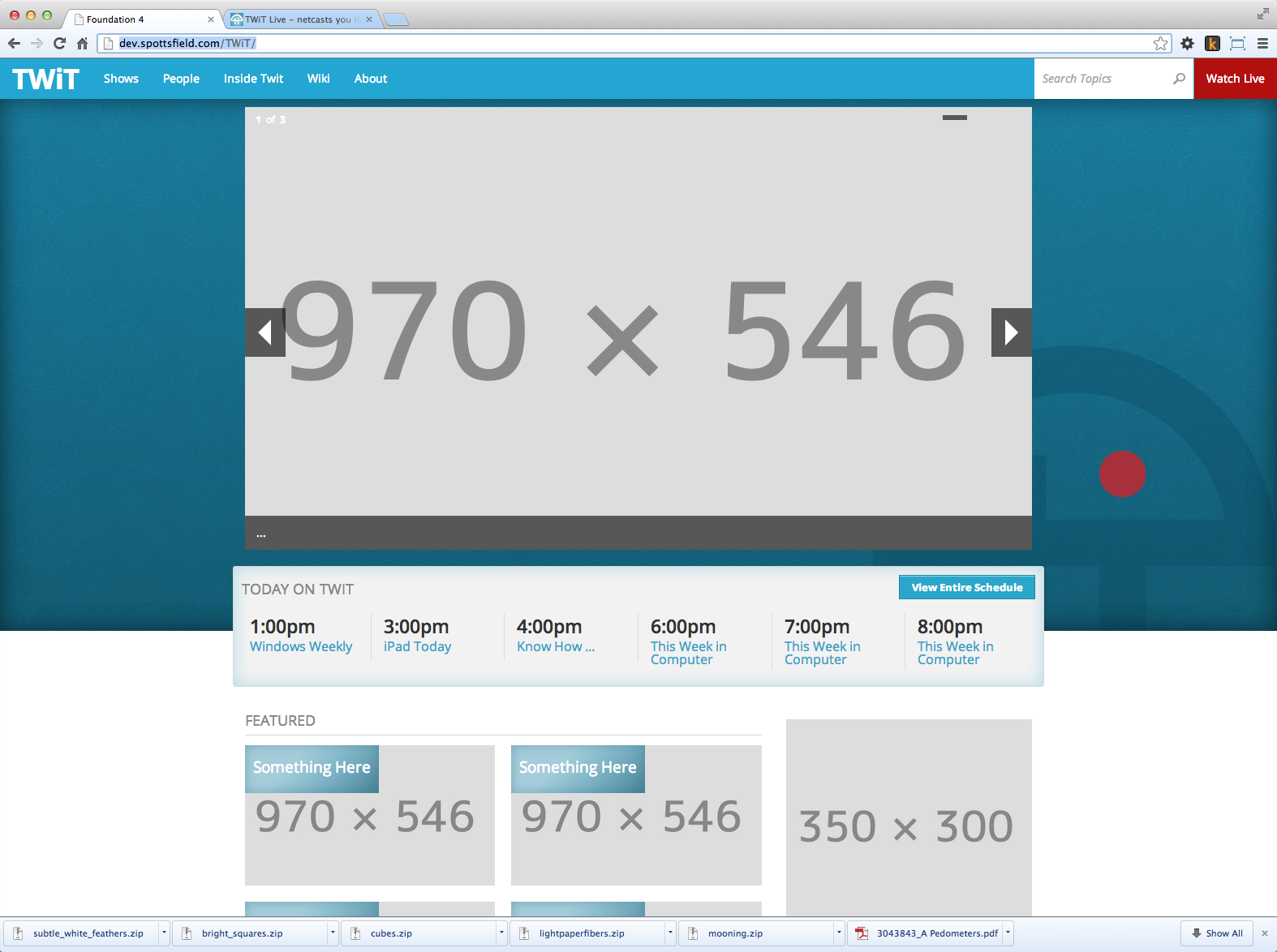This screenshot has width=1277, height=952.
Task: Open dropdown arrow for cubes.zip download
Action: [x=501, y=933]
